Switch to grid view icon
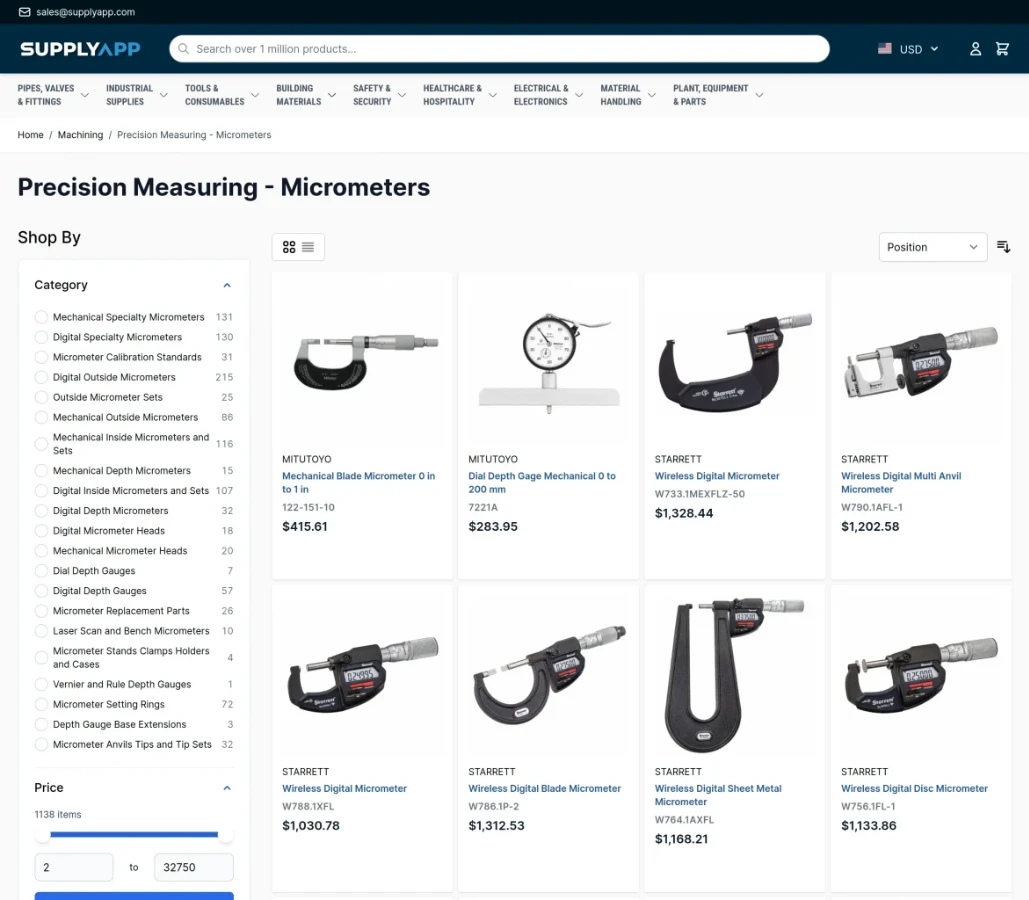The image size is (1029, 900). coord(289,247)
